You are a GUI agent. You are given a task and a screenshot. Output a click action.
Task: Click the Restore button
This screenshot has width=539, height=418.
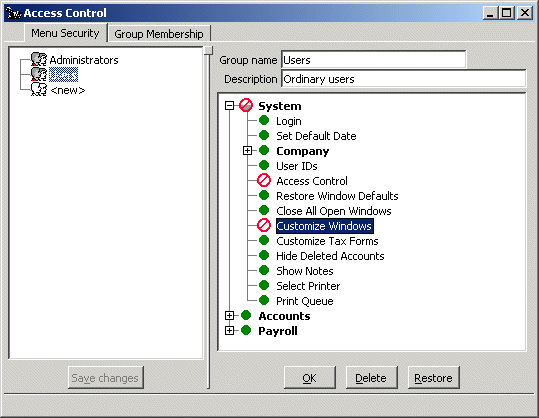[433, 378]
